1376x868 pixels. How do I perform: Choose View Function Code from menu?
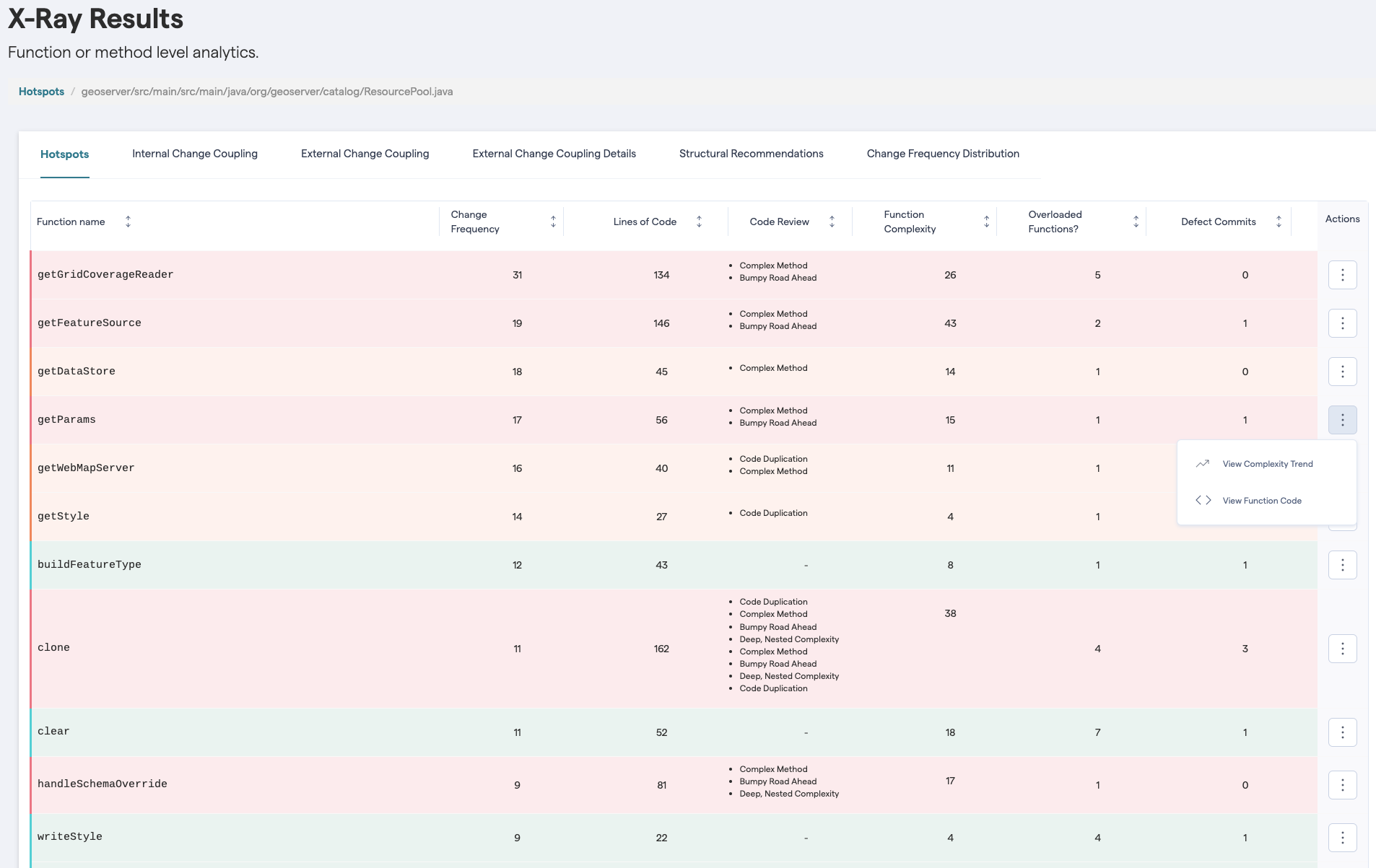tap(1261, 501)
